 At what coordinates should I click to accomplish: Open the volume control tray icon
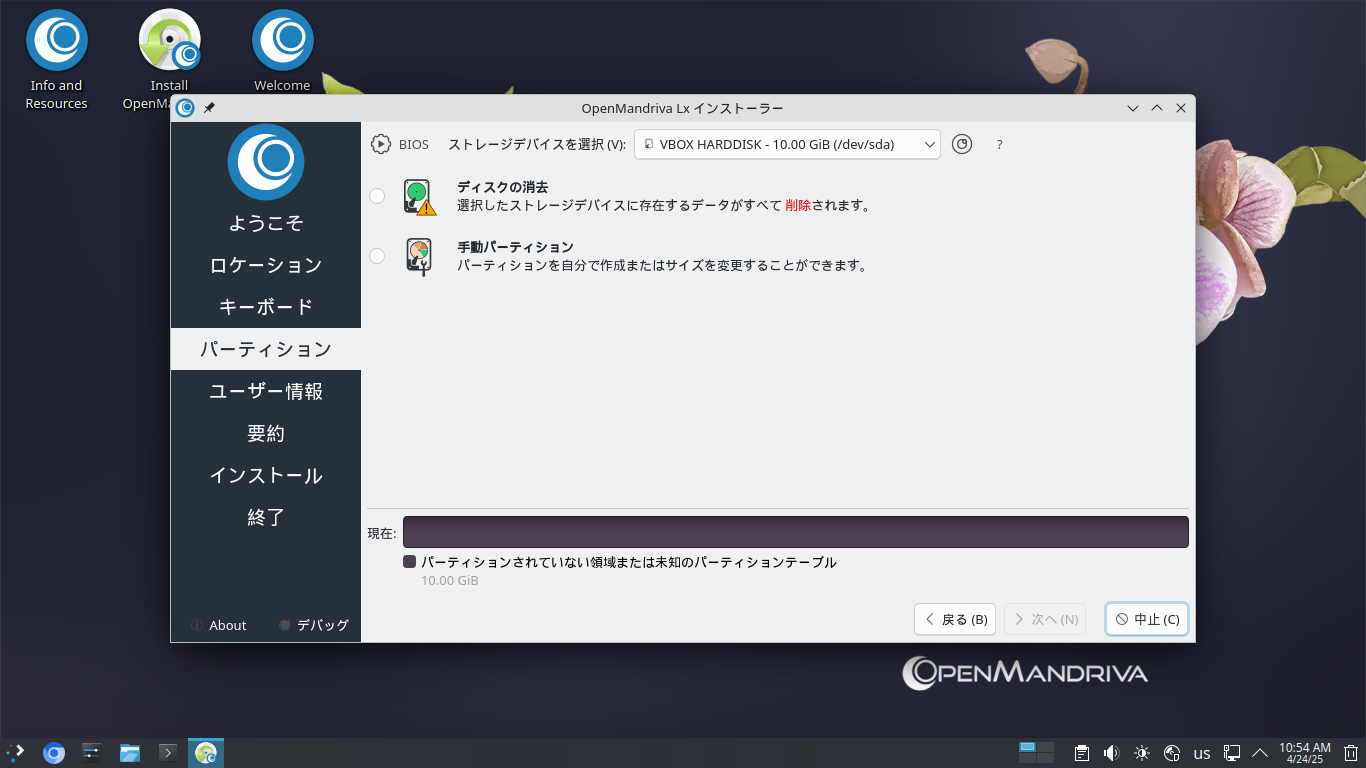1111,753
